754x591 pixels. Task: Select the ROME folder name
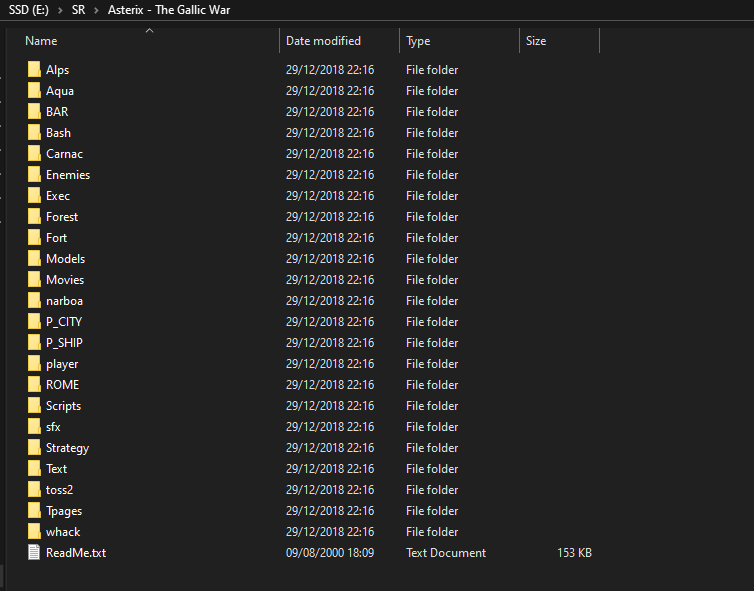tap(62, 385)
